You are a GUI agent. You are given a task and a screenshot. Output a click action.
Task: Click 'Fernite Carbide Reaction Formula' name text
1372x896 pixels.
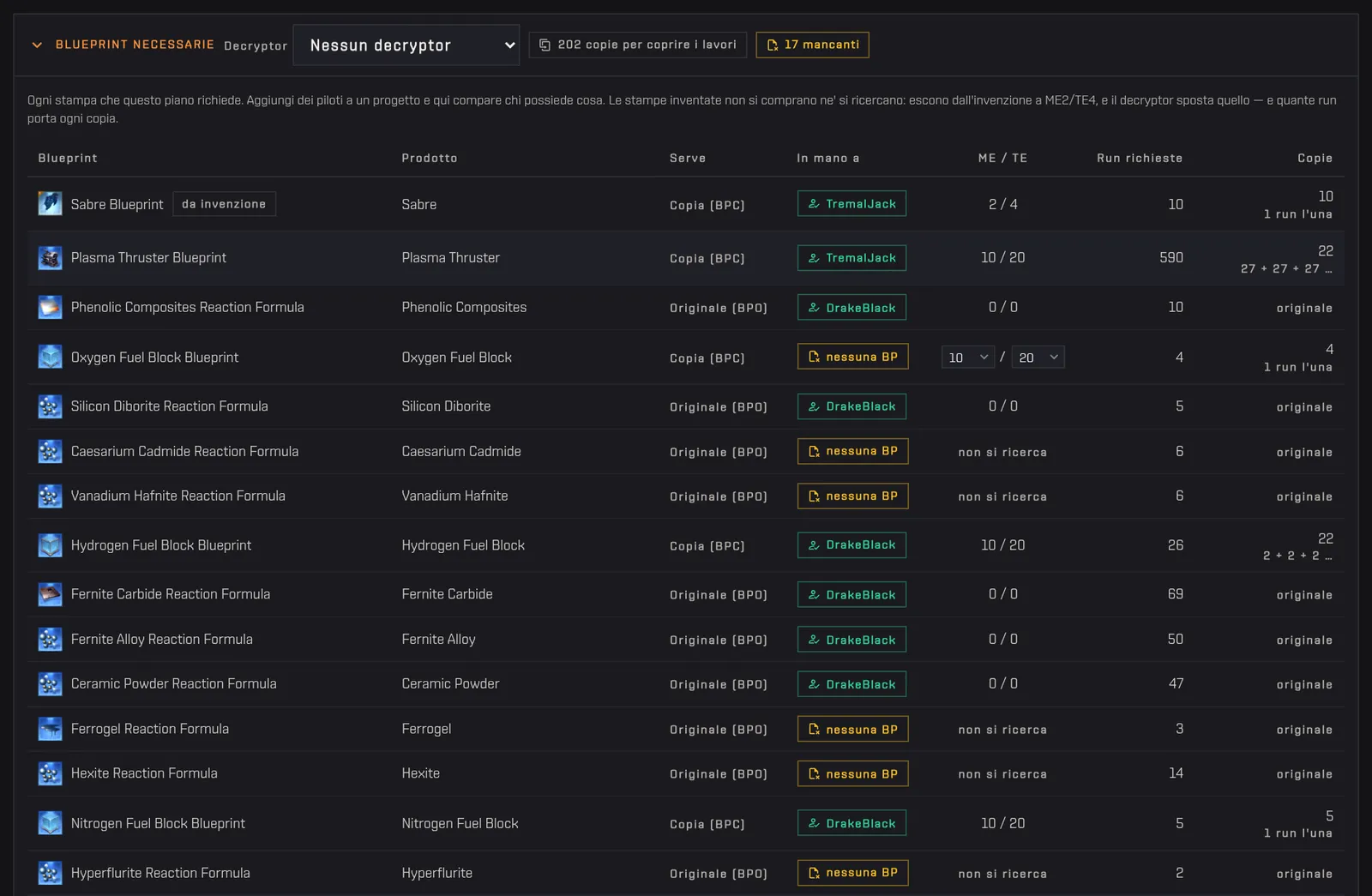171,594
